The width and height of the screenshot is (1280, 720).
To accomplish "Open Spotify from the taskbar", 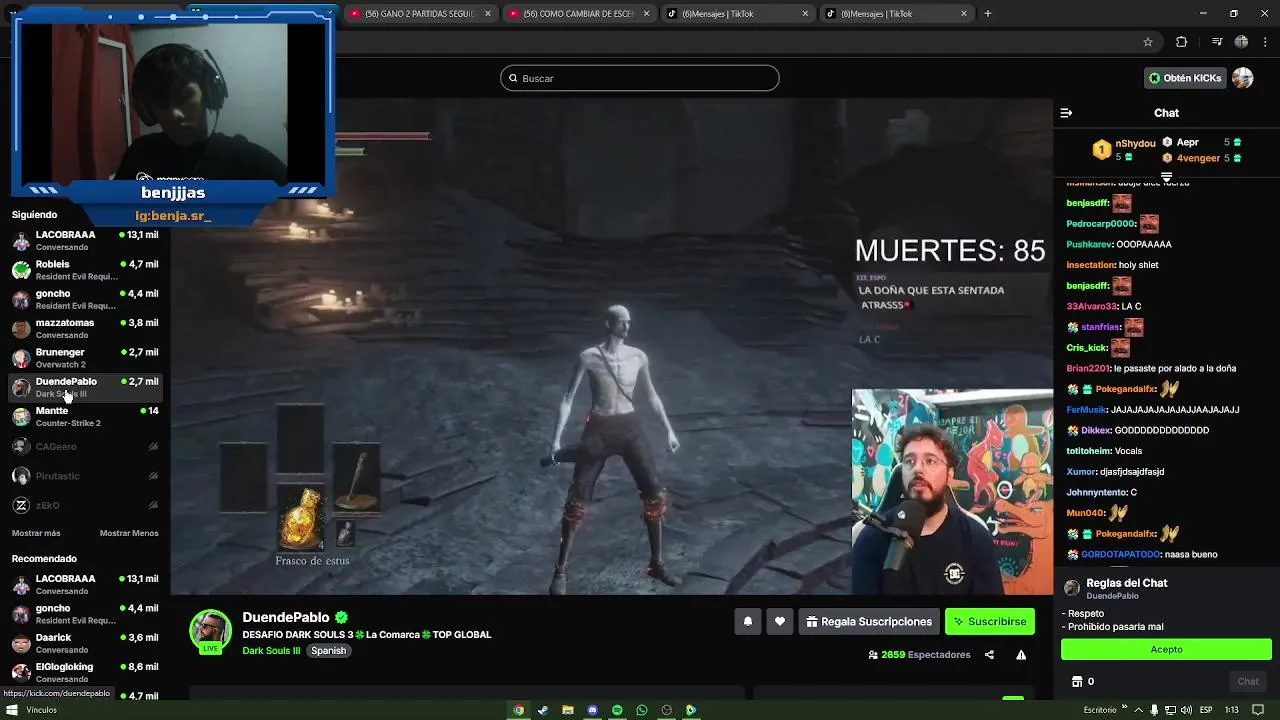I will [x=617, y=710].
